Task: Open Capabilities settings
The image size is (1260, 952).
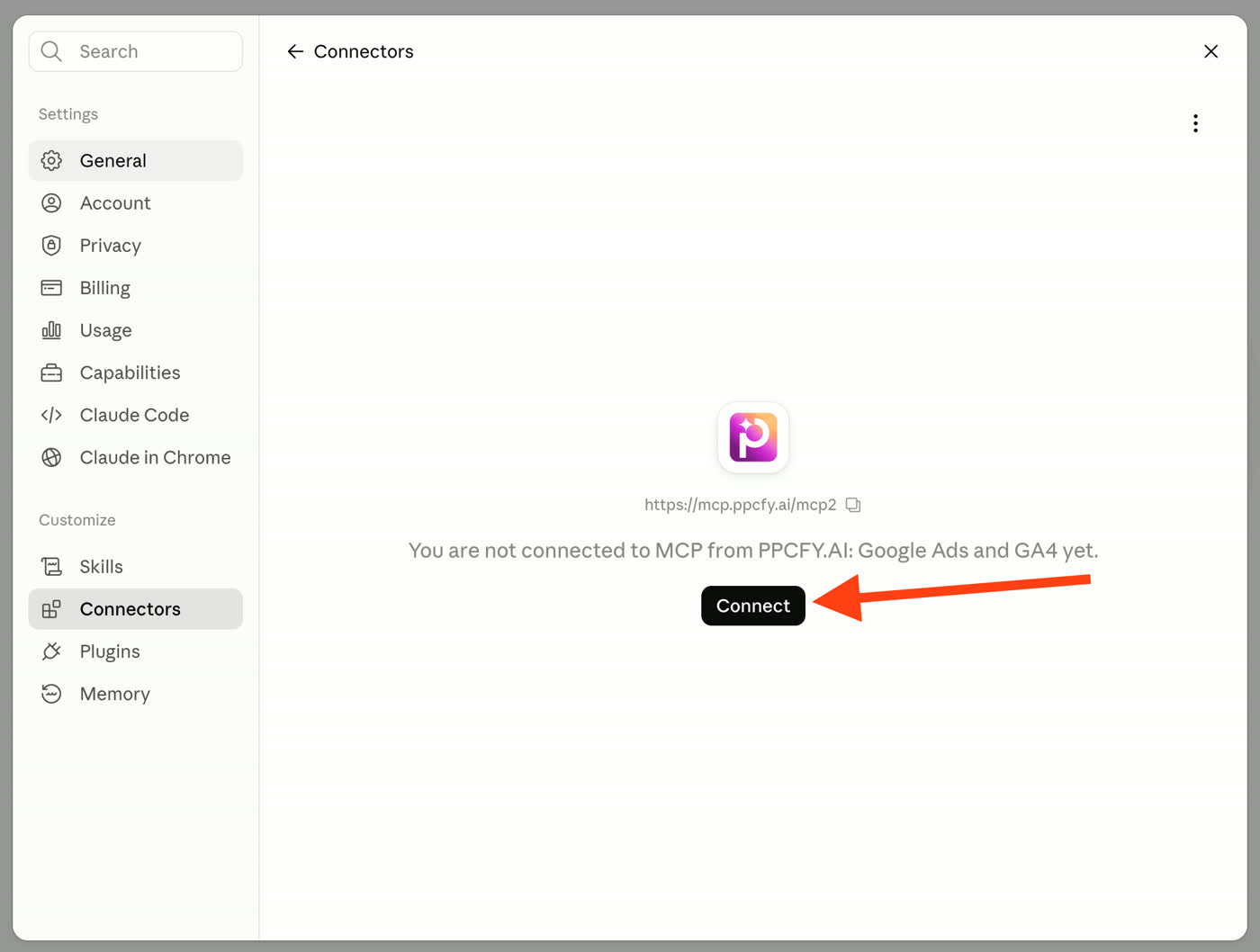Action: 130,373
